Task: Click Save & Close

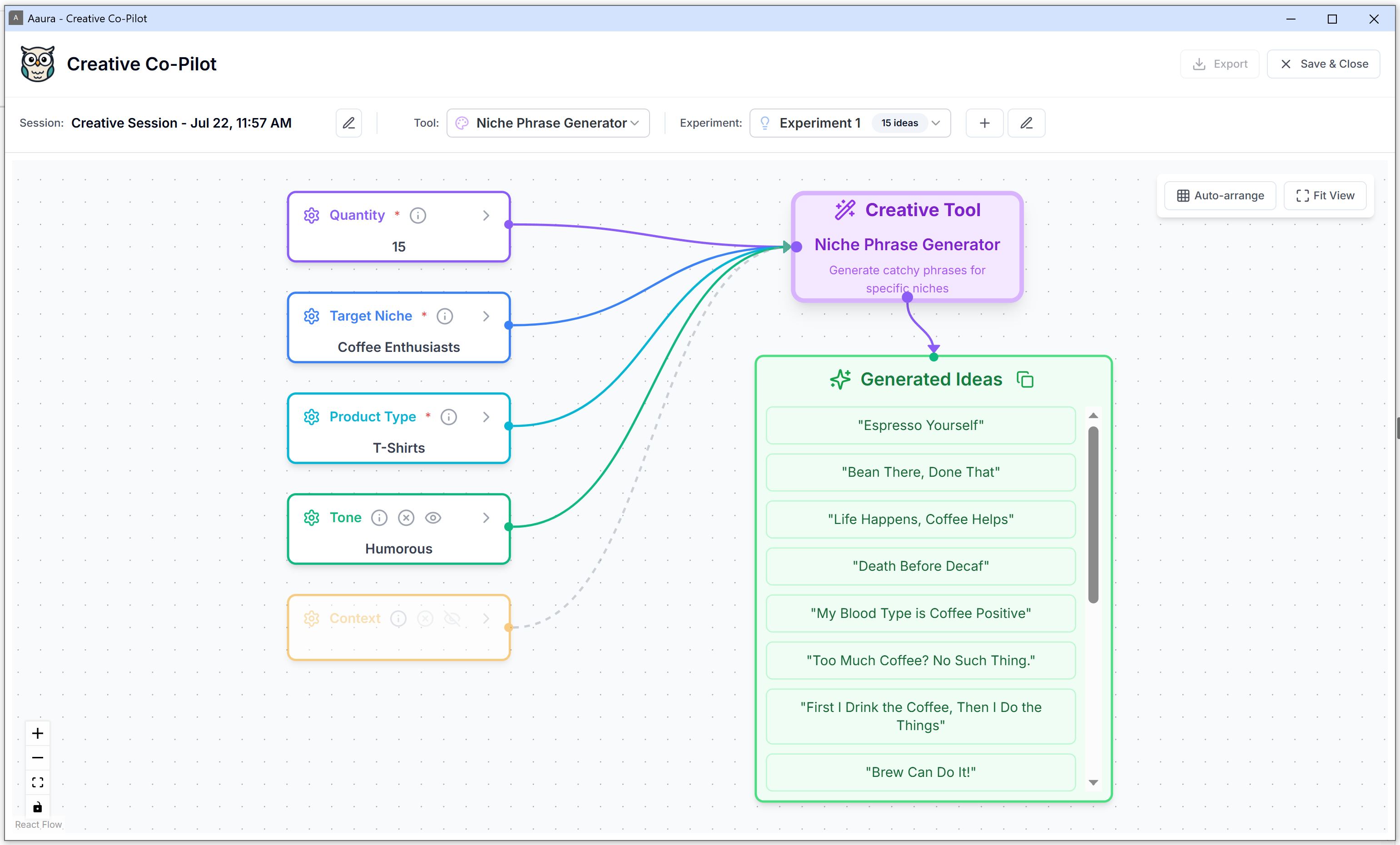Action: pos(1323,64)
